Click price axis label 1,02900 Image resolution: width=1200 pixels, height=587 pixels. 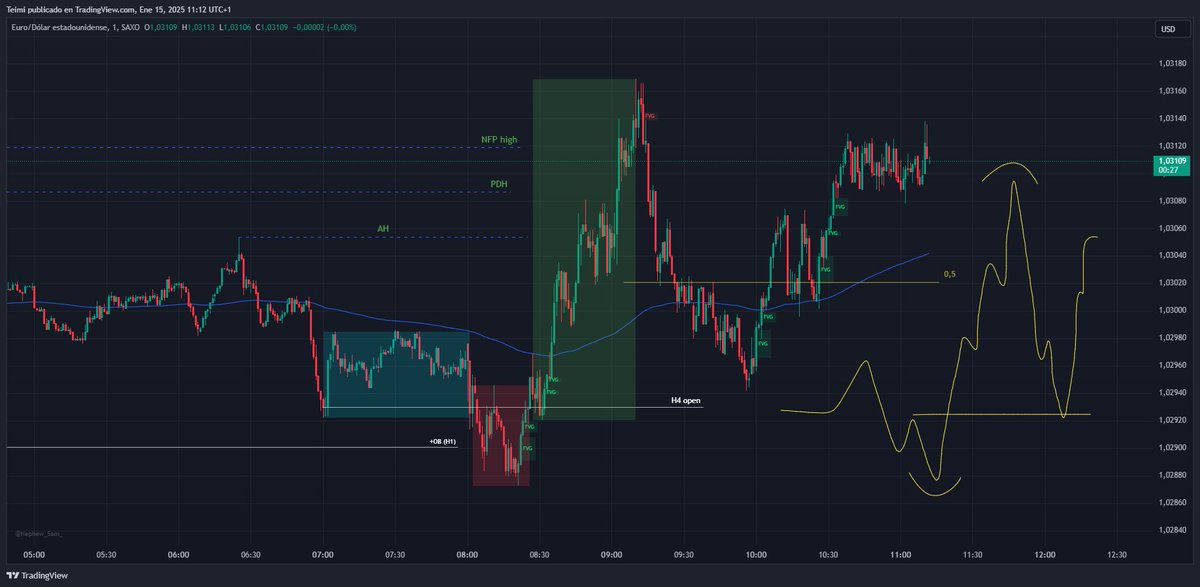[x=1170, y=447]
